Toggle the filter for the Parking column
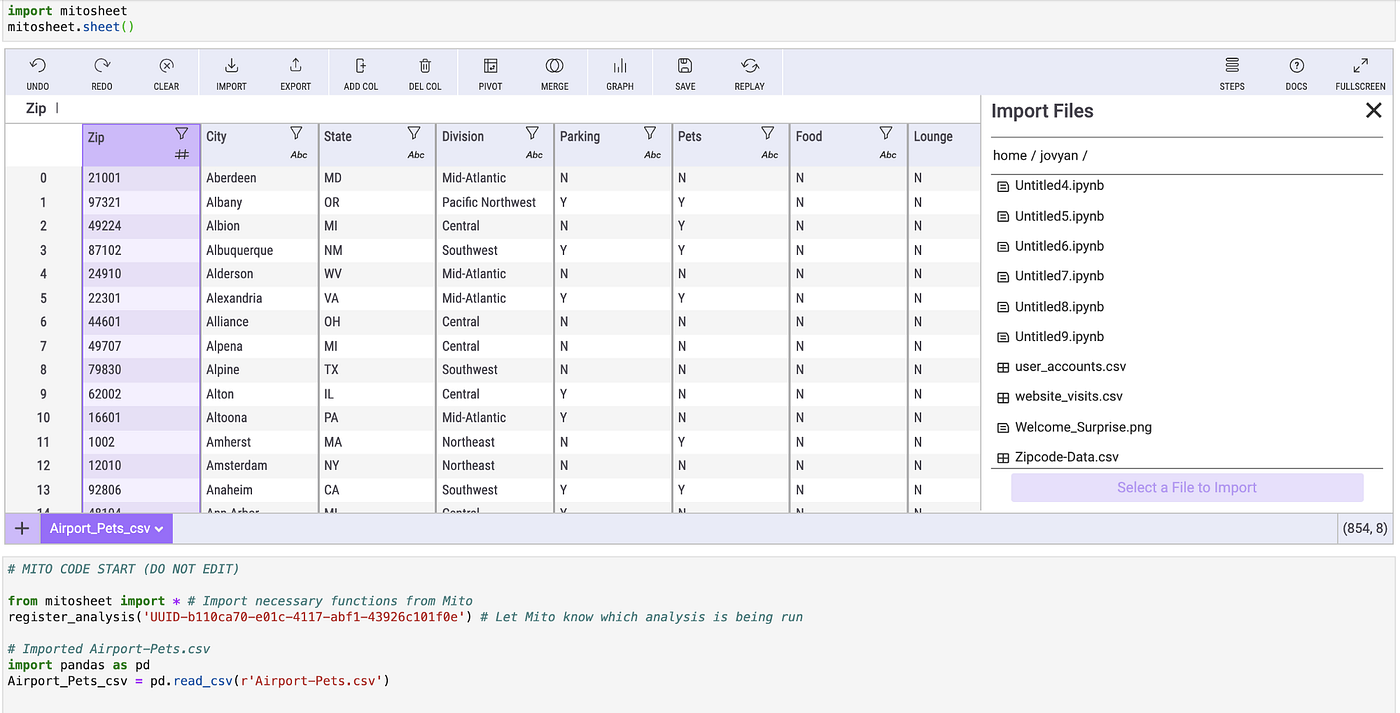 pos(652,132)
